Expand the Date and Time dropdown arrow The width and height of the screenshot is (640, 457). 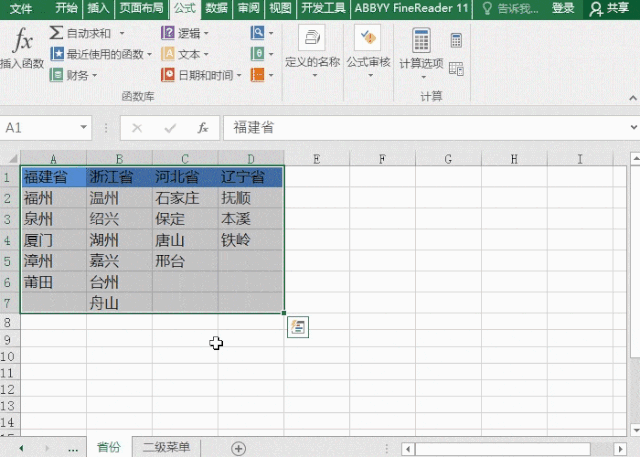point(239,75)
